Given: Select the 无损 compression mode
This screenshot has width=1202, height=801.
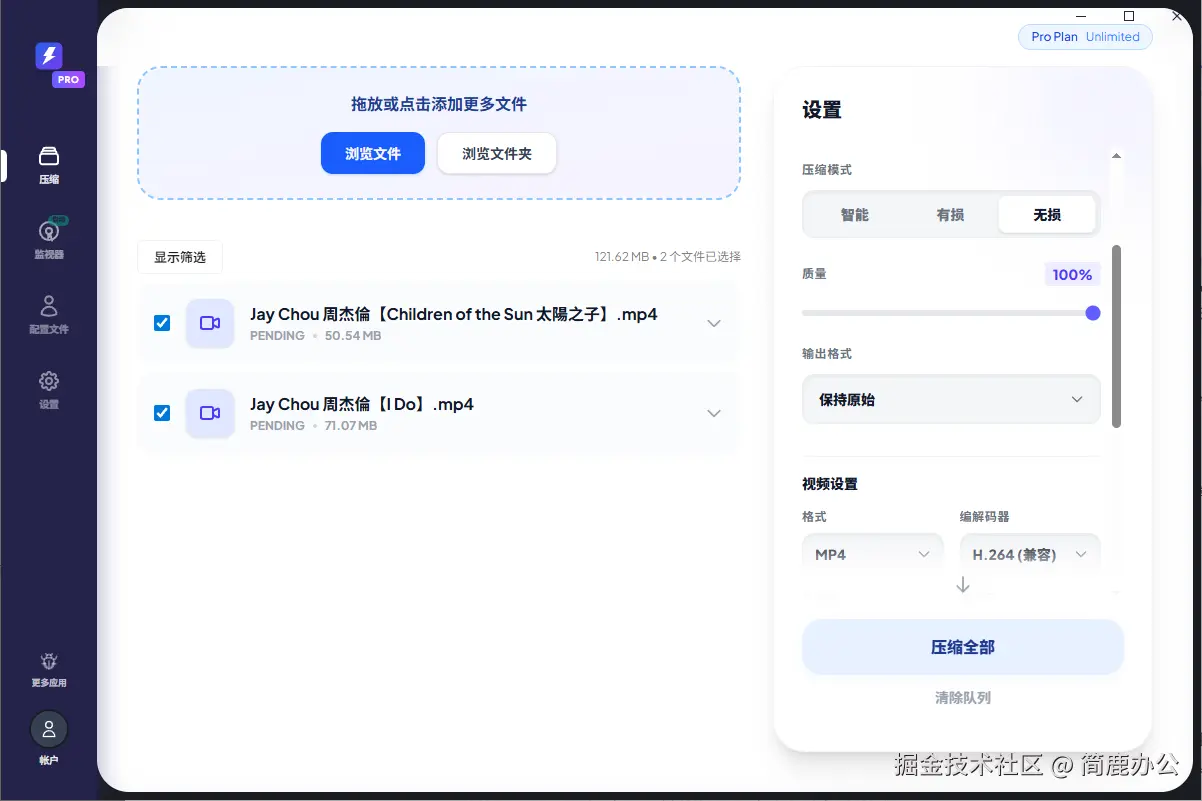Looking at the screenshot, I should [1047, 215].
